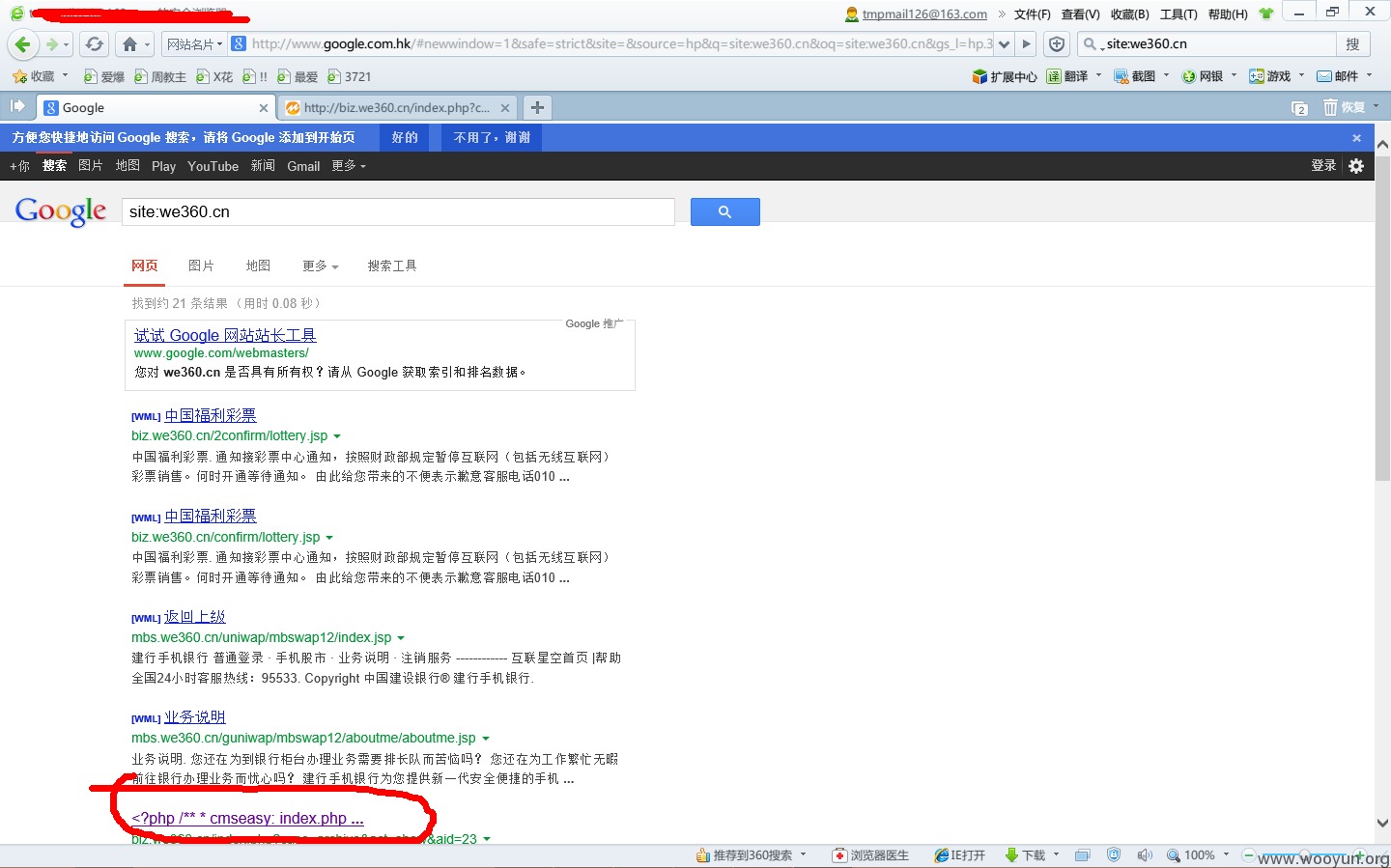The image size is (1391, 868).
Task: Click the page vertical scrollbar thumb
Action: (x=1382, y=318)
